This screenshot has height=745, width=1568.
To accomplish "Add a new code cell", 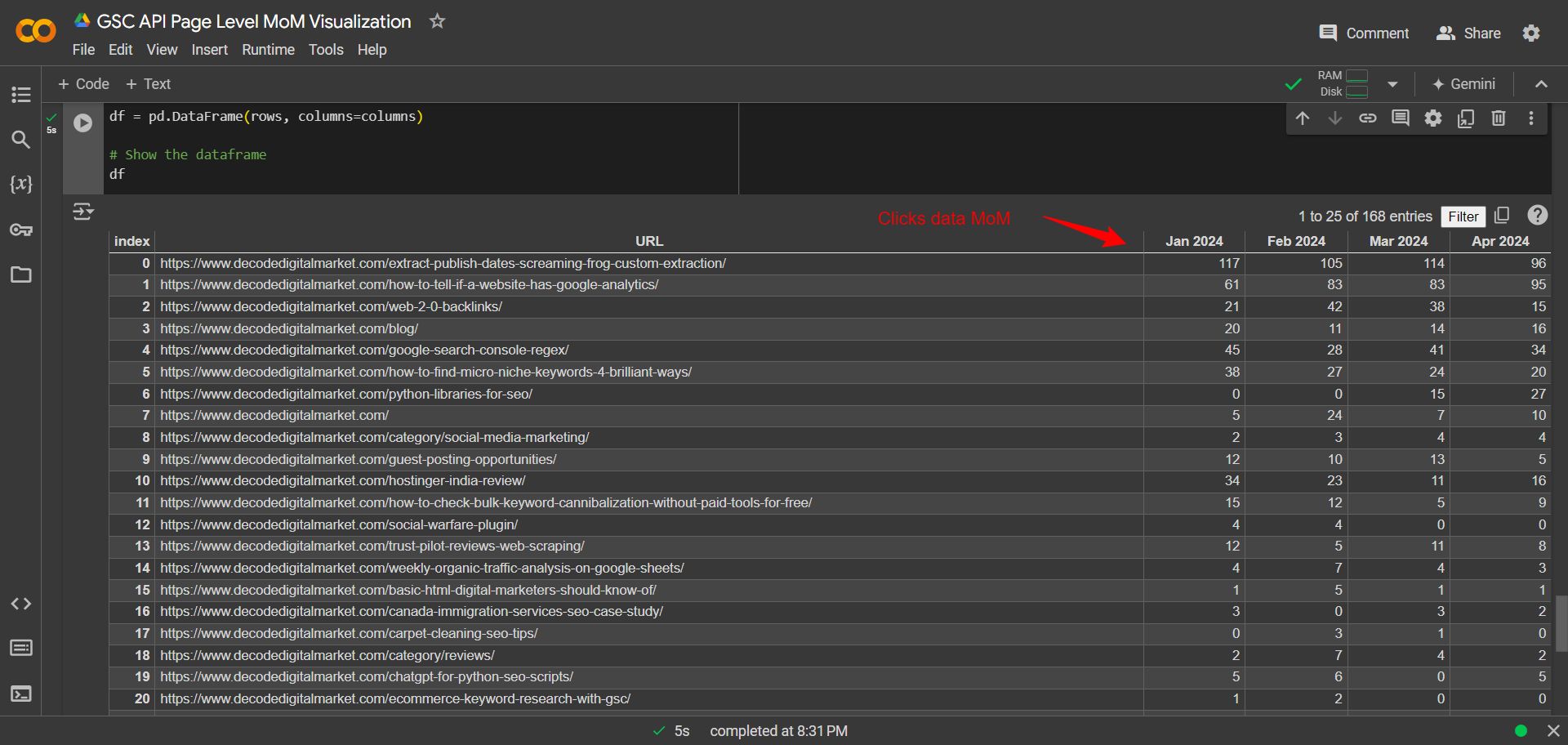I will point(82,84).
